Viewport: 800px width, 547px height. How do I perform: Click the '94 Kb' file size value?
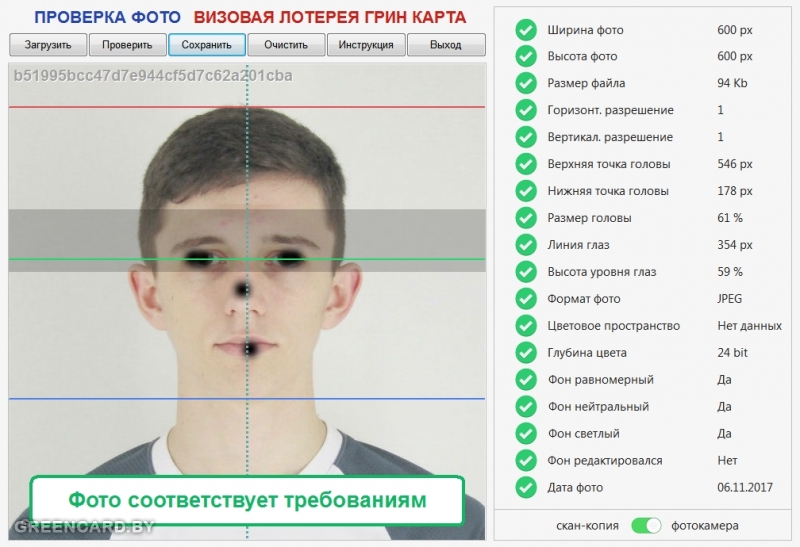tap(732, 83)
